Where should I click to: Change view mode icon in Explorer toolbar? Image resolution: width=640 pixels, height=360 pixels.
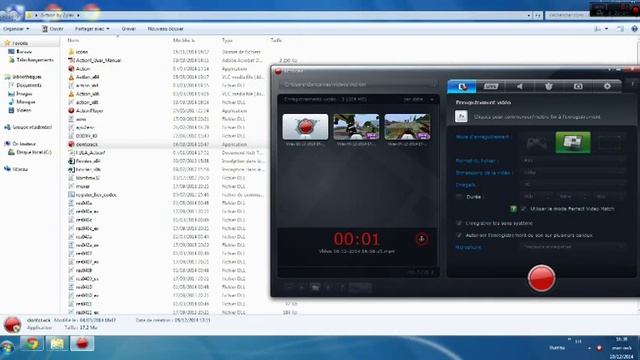(598, 29)
